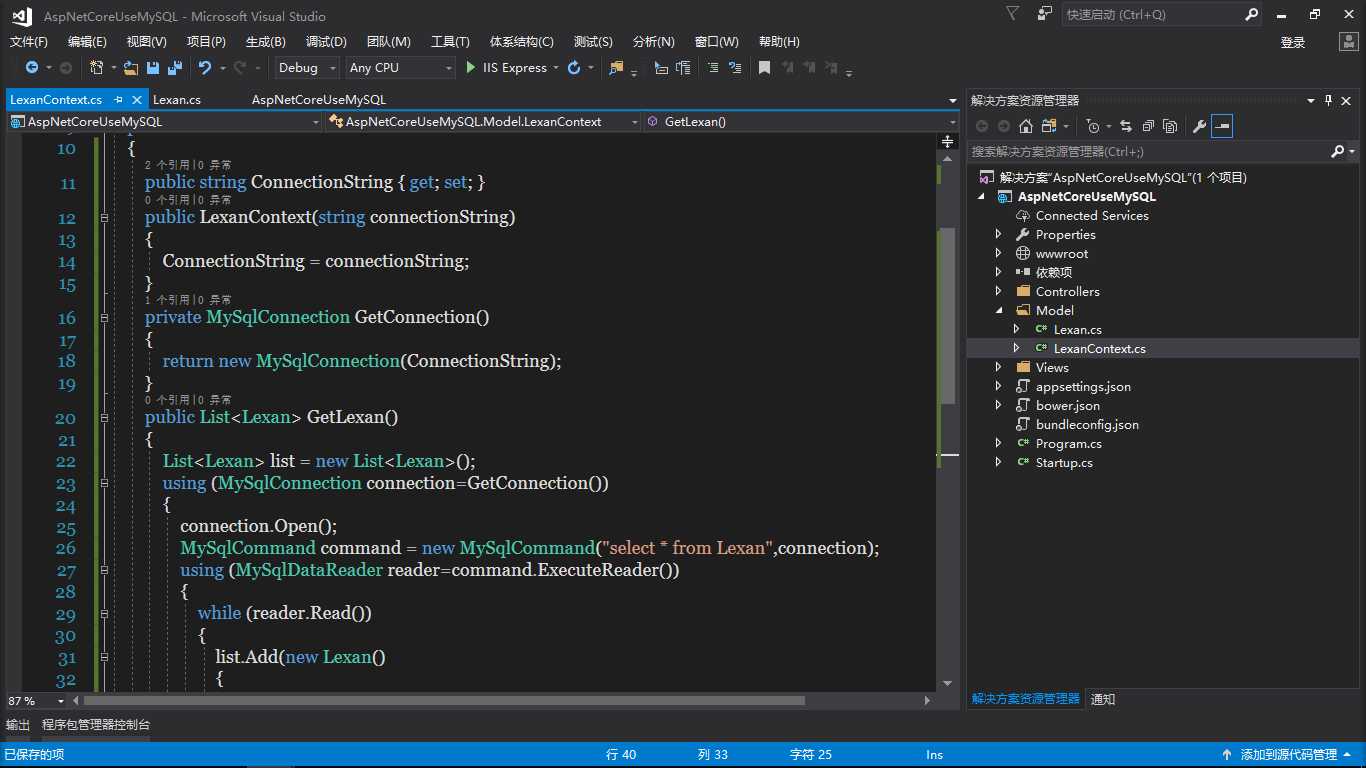Select appsettings.json in Solution Explorer
The width and height of the screenshot is (1366, 768).
point(1083,387)
